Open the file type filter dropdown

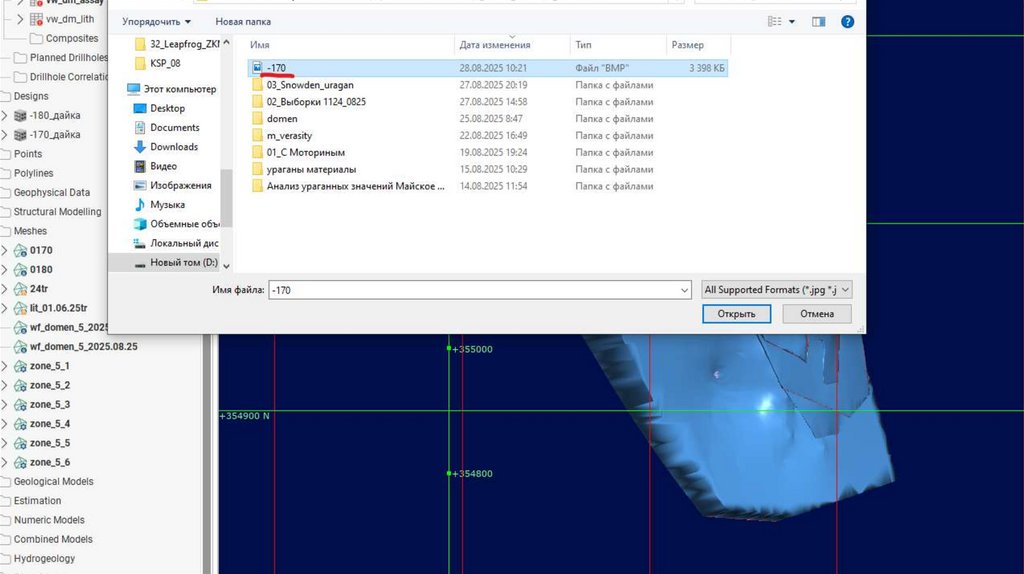click(x=777, y=290)
